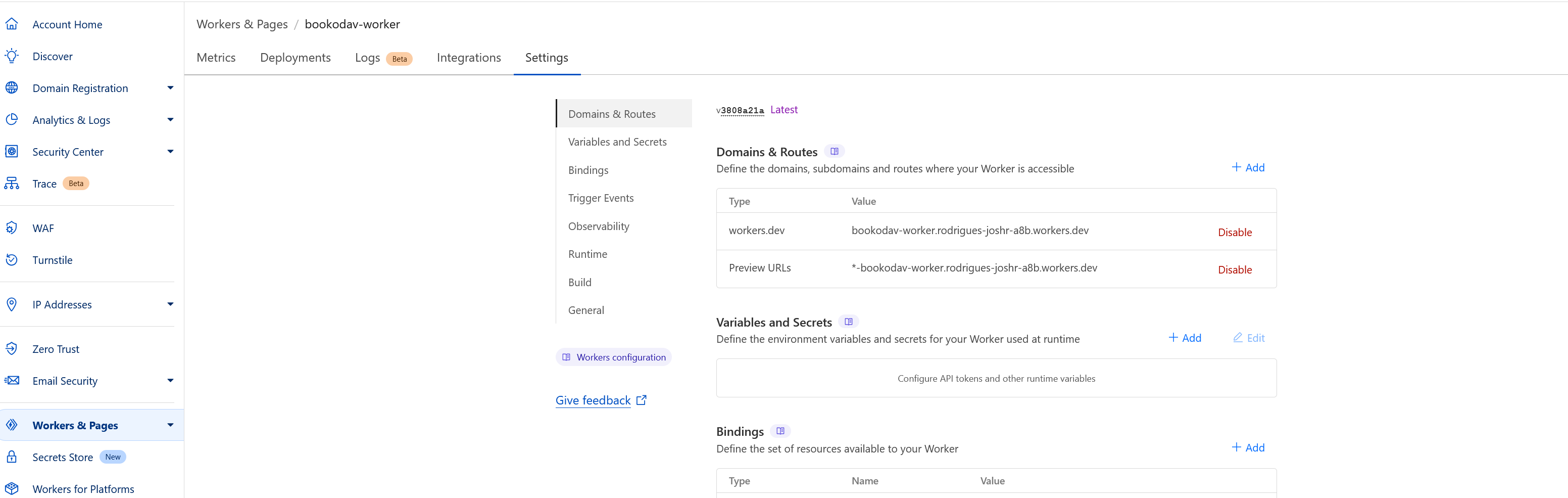Collapse the Workers & Pages menu arrow
The width and height of the screenshot is (1568, 498).
[x=170, y=425]
